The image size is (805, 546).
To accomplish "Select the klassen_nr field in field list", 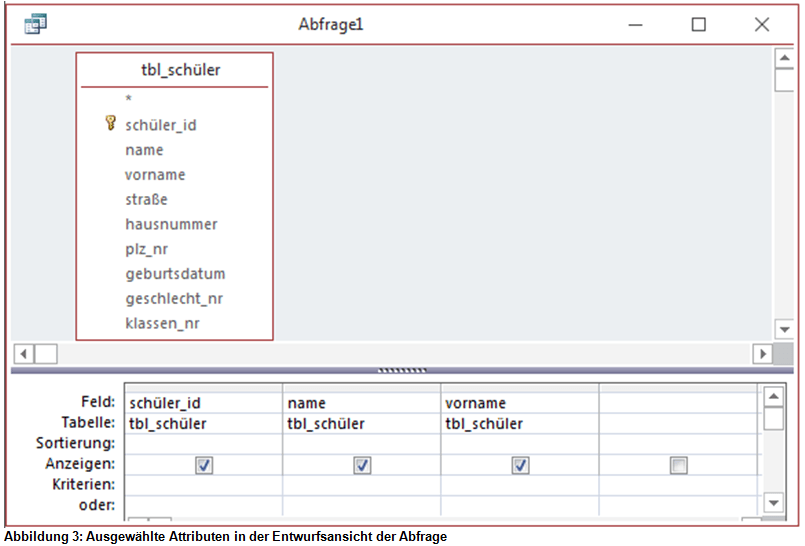I will click(x=162, y=323).
